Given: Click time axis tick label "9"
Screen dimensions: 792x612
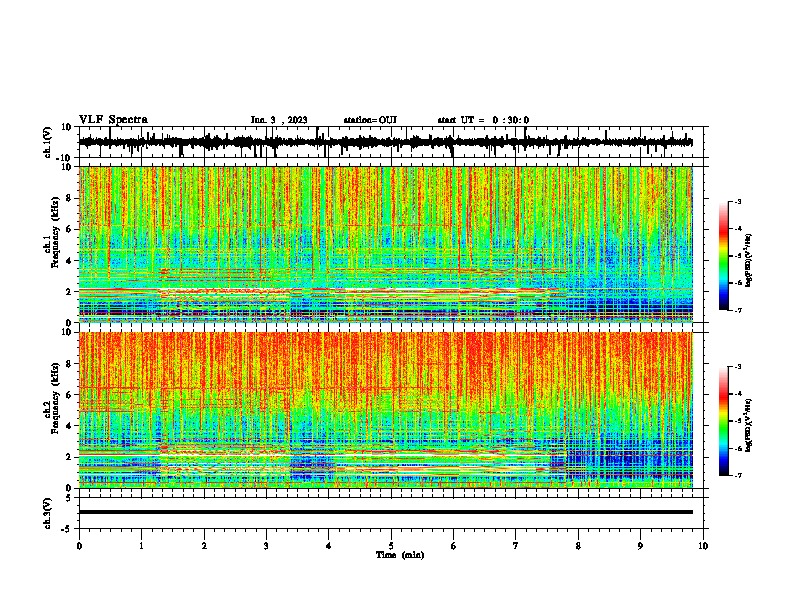Looking at the screenshot, I should (x=640, y=546).
